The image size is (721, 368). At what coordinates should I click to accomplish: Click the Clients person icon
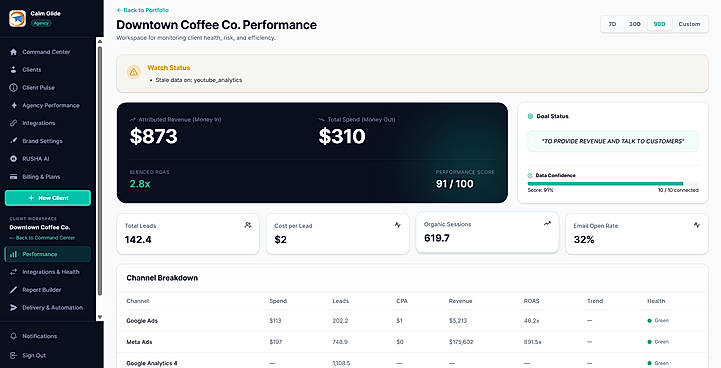point(13,69)
